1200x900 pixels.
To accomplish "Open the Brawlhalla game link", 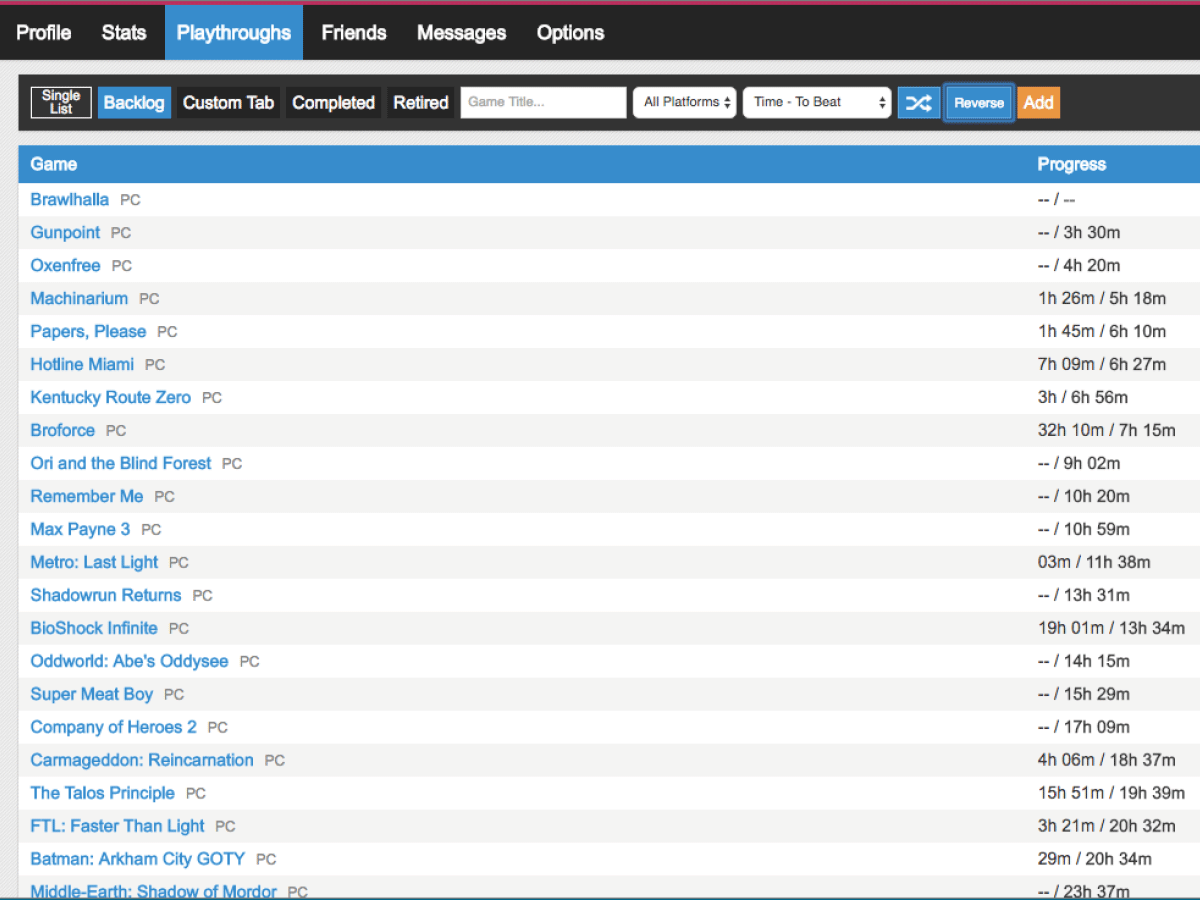I will click(70, 199).
